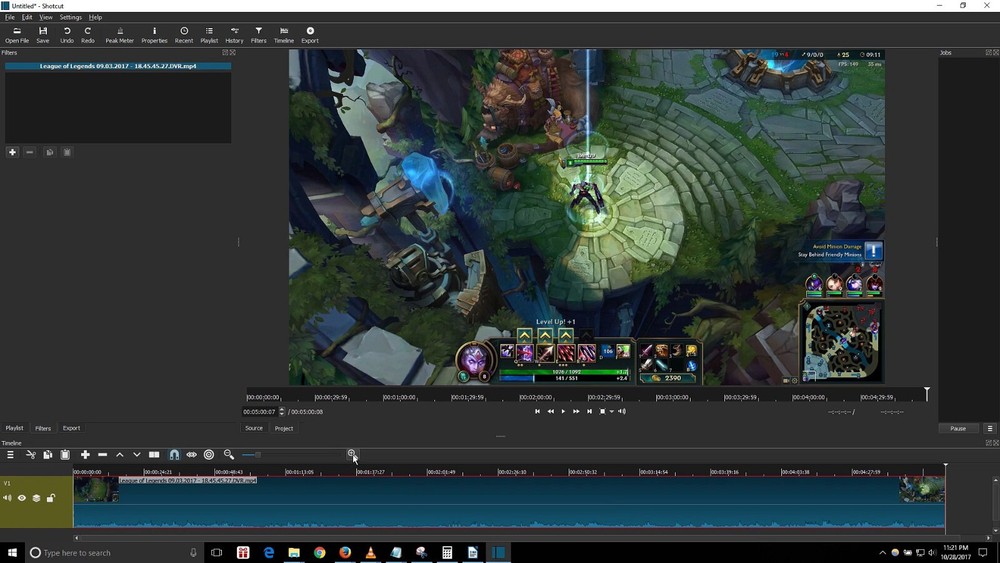This screenshot has width=1000, height=563.
Task: Click current timecode input field
Action: pyautogui.click(x=260, y=412)
